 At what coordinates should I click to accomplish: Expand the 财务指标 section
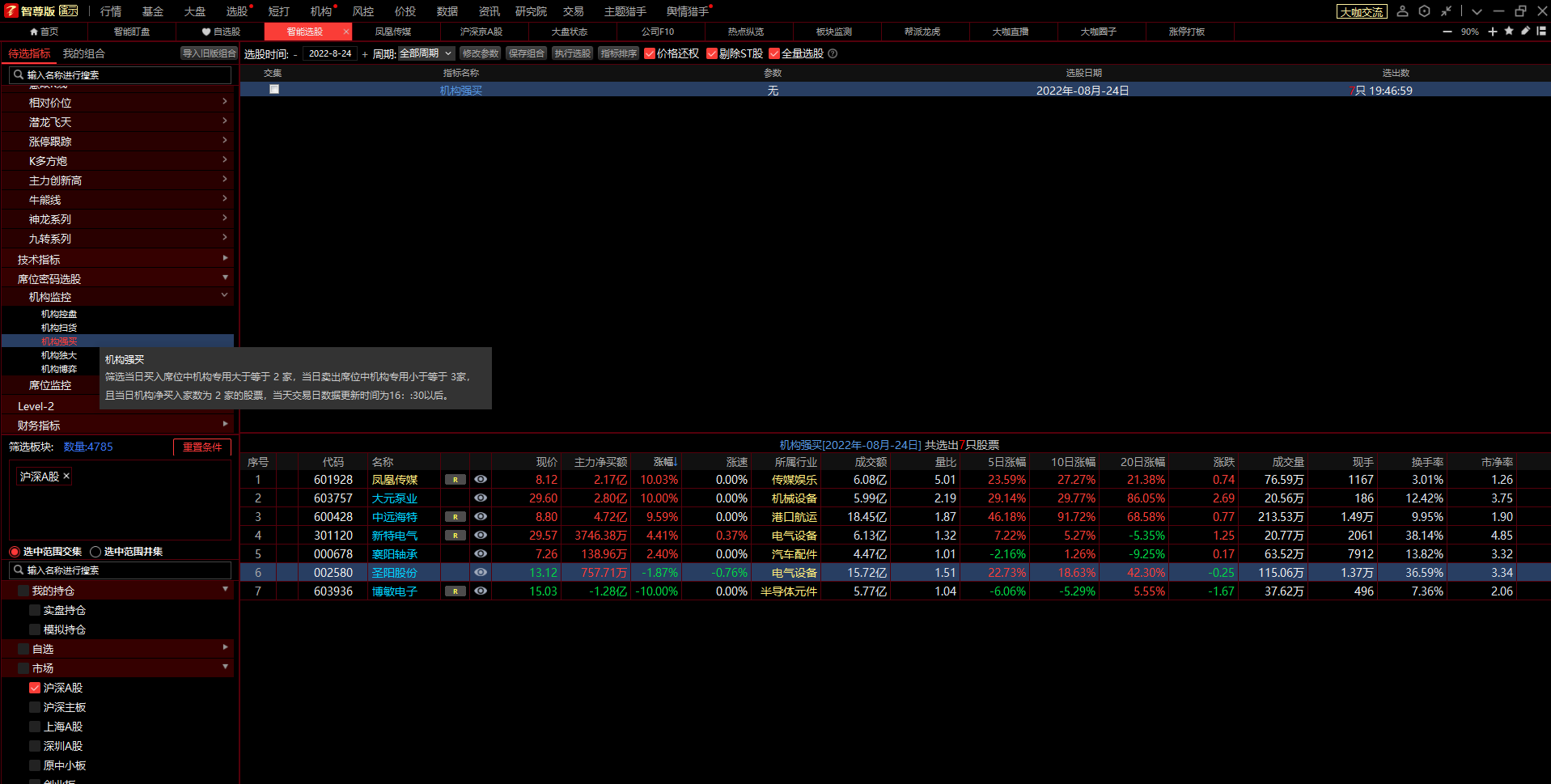[118, 425]
